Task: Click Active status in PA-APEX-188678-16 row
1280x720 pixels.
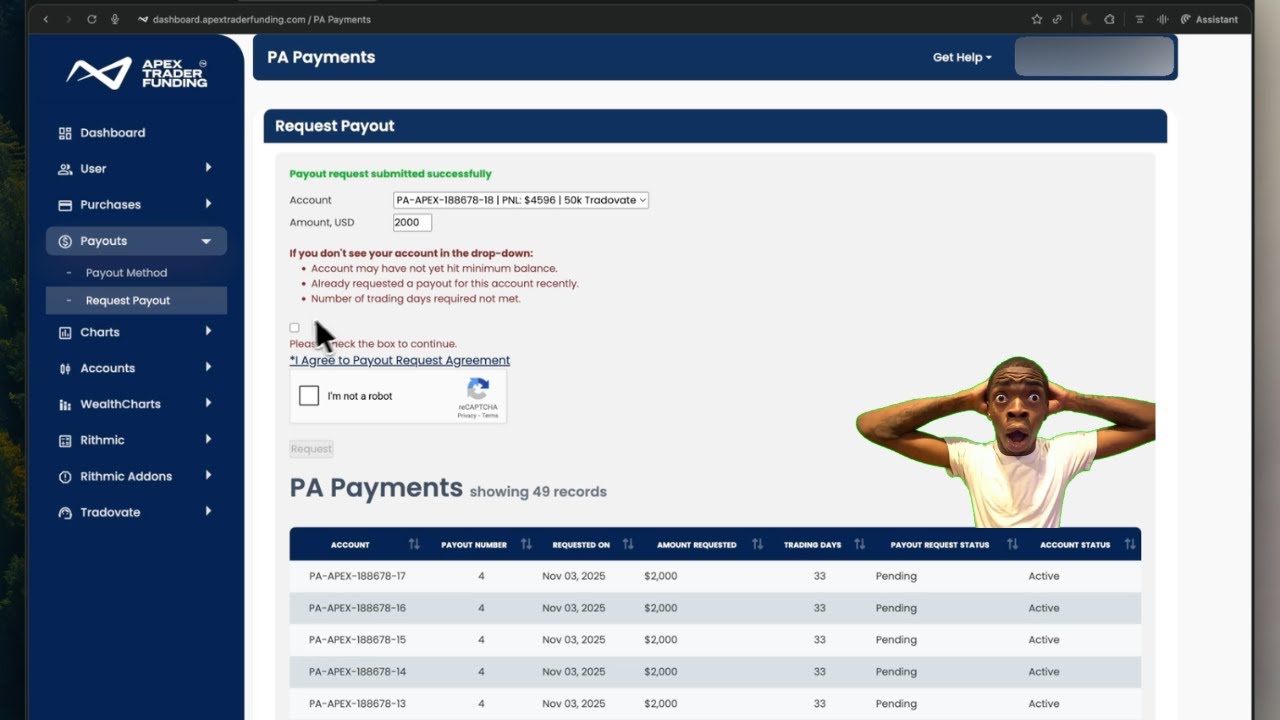Action: (x=1044, y=608)
